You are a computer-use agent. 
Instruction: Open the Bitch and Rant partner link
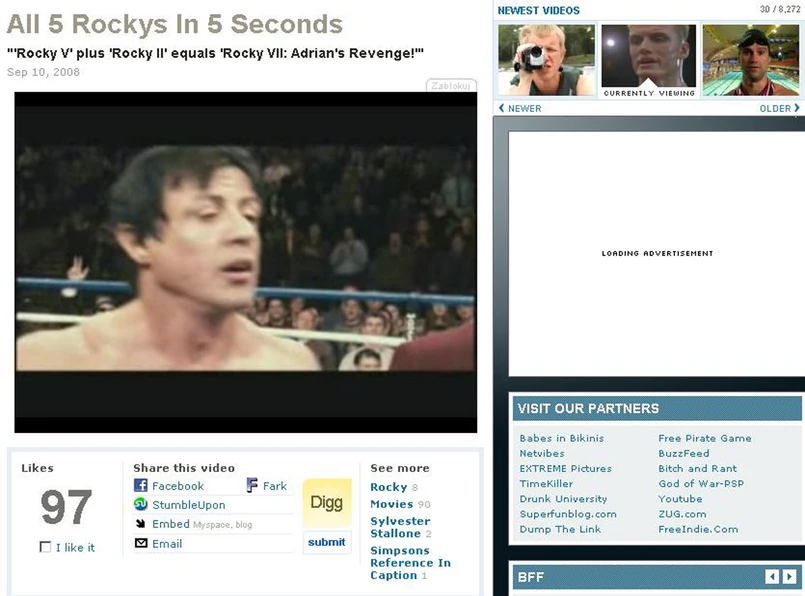[x=697, y=468]
